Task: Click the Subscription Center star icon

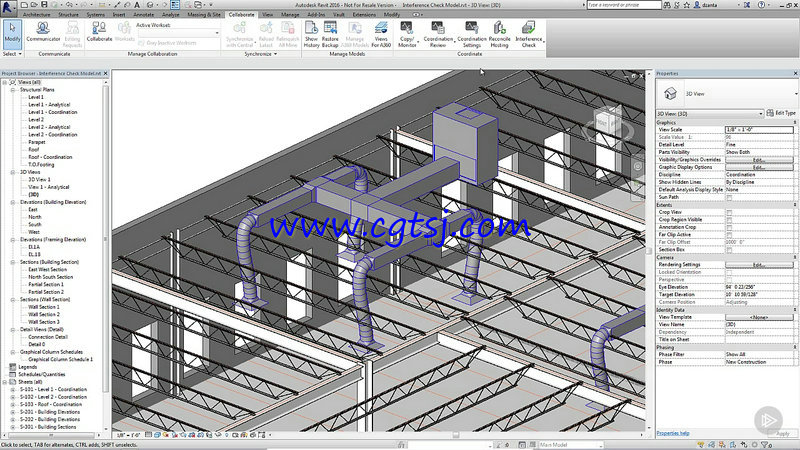Action: (x=687, y=5)
